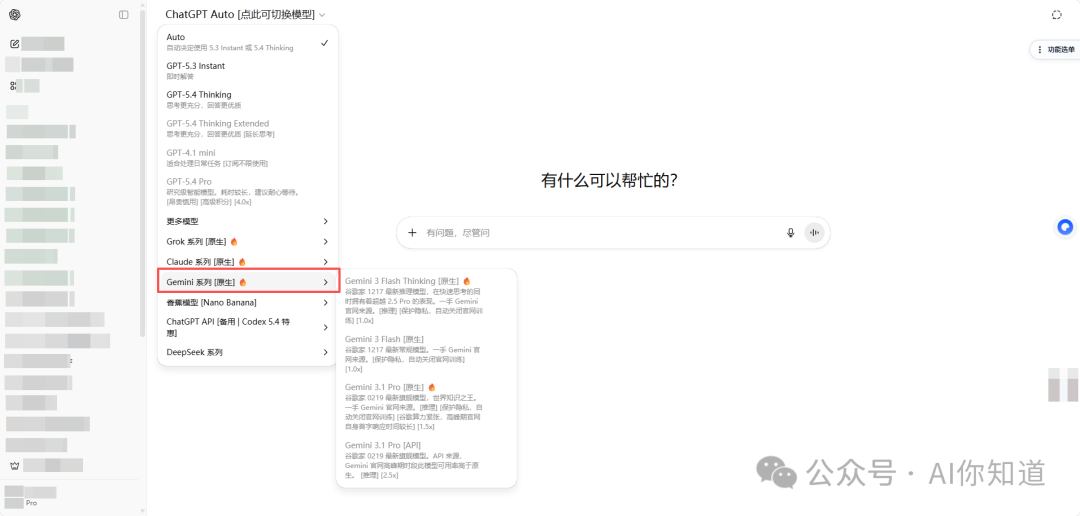Click the new chat pencil icon
The image size is (1080, 516).
14,44
